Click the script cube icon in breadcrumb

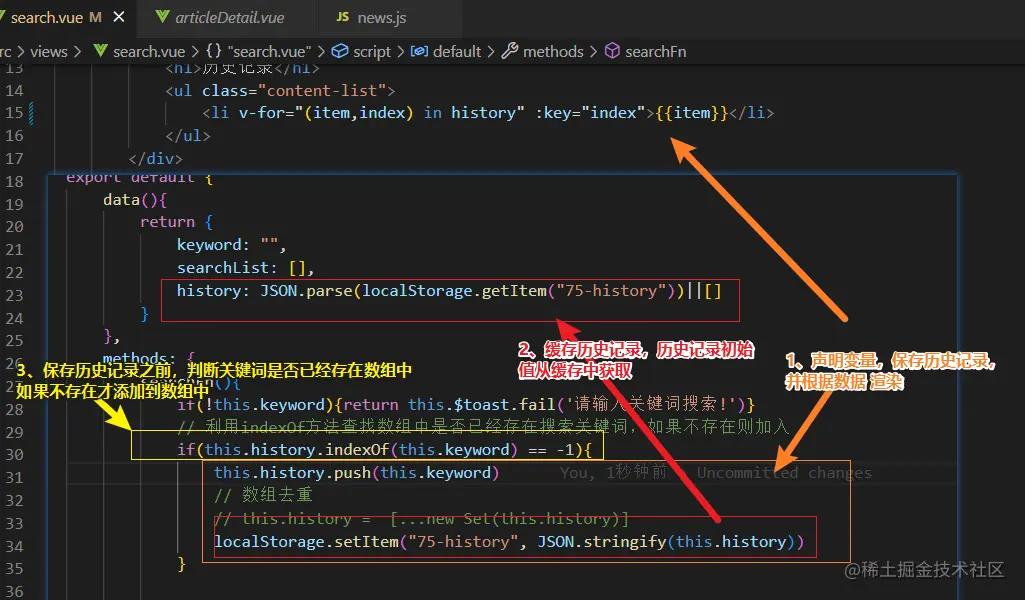(339, 51)
